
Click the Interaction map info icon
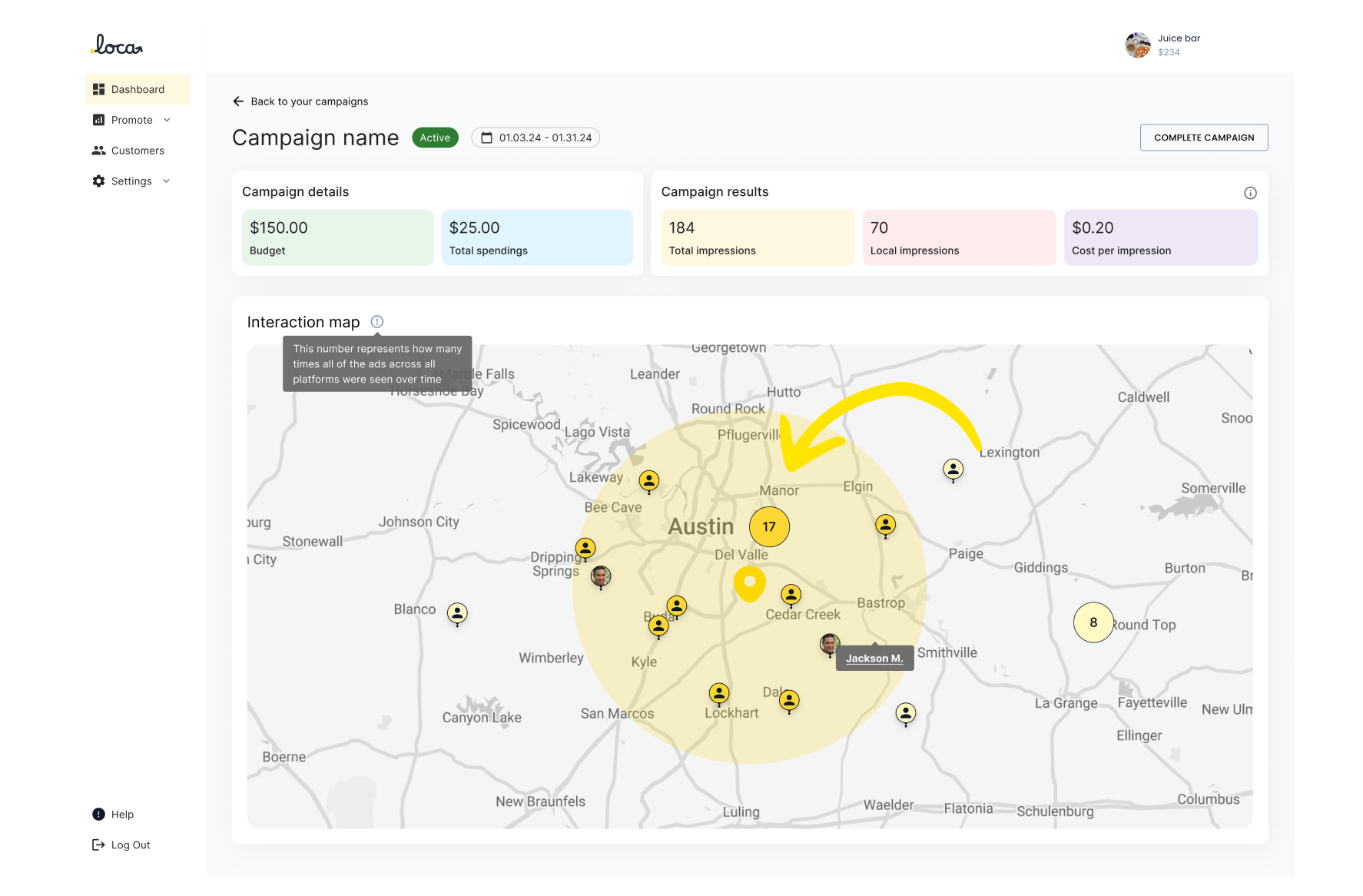click(377, 322)
